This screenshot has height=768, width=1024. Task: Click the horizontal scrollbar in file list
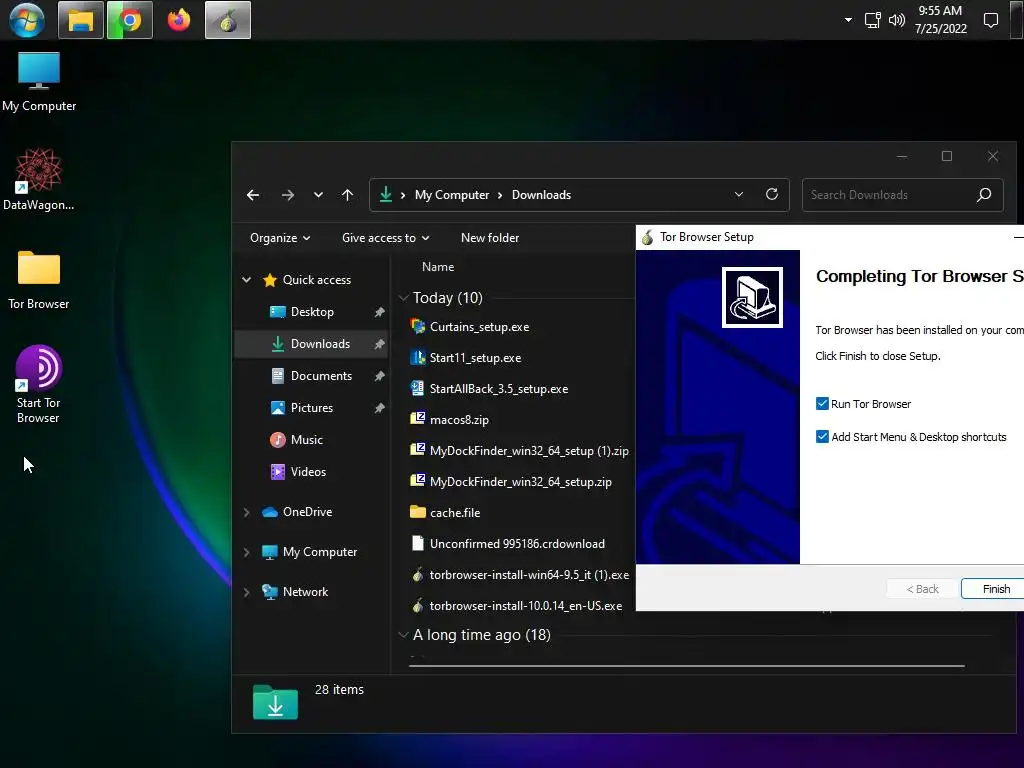(686, 665)
